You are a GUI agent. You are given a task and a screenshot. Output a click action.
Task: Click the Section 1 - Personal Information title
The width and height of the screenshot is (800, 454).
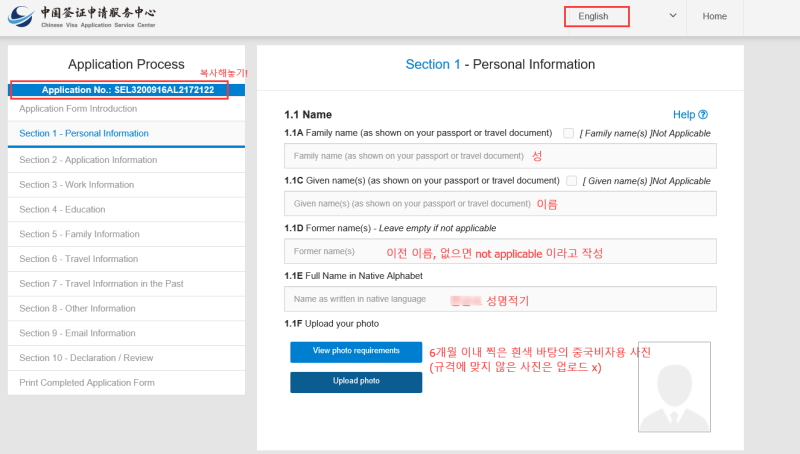[x=500, y=64]
